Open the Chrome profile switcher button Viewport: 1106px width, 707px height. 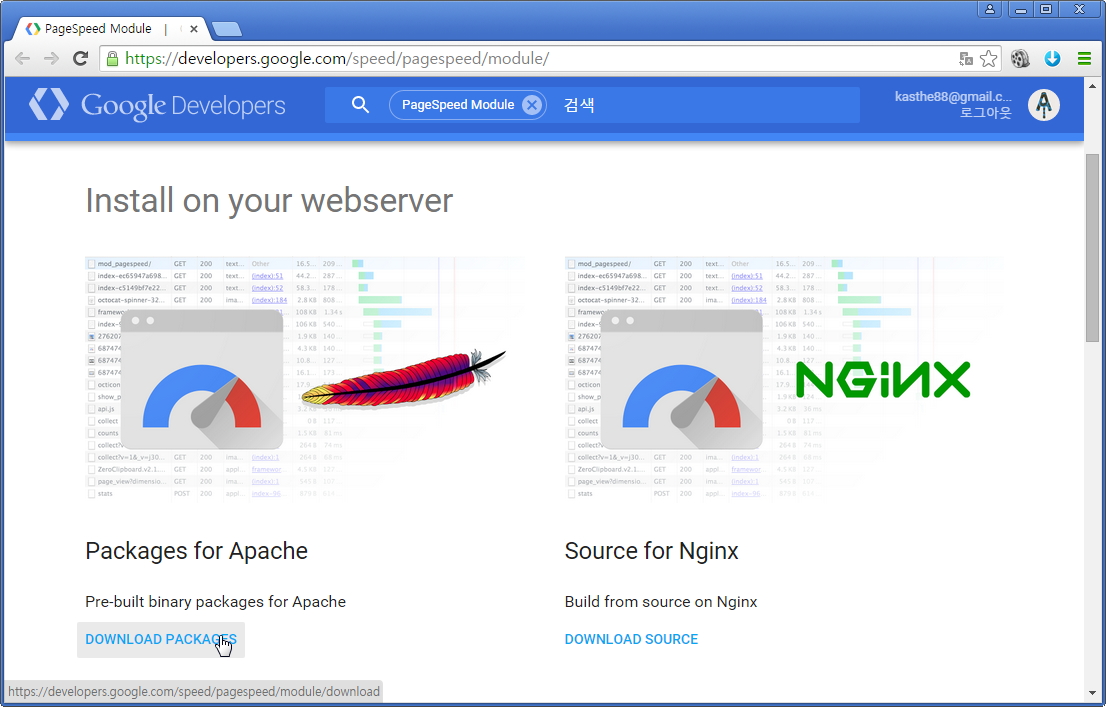coord(990,9)
